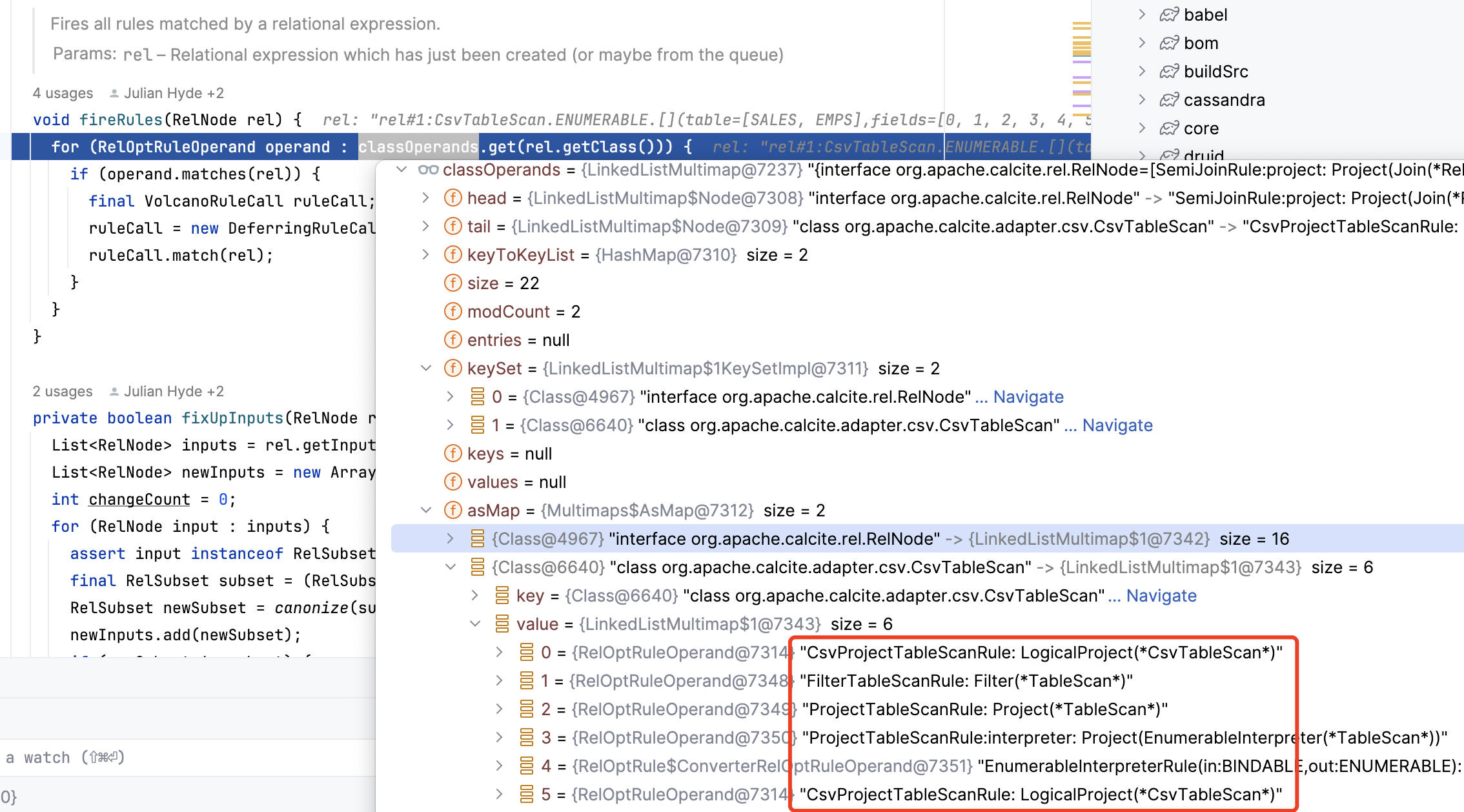This screenshot has width=1464, height=812.
Task: Click the cassandra module icon
Action: pyautogui.click(x=1169, y=100)
